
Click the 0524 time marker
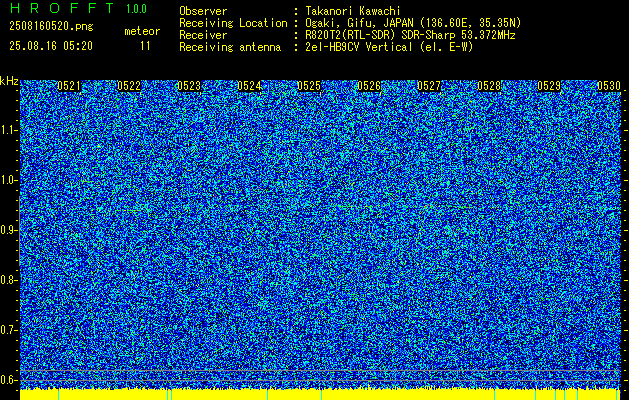point(249,86)
